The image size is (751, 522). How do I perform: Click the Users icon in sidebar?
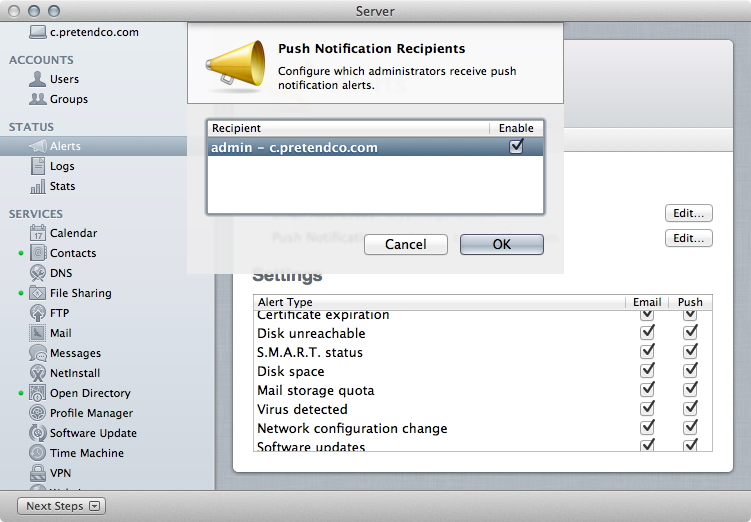pos(38,79)
